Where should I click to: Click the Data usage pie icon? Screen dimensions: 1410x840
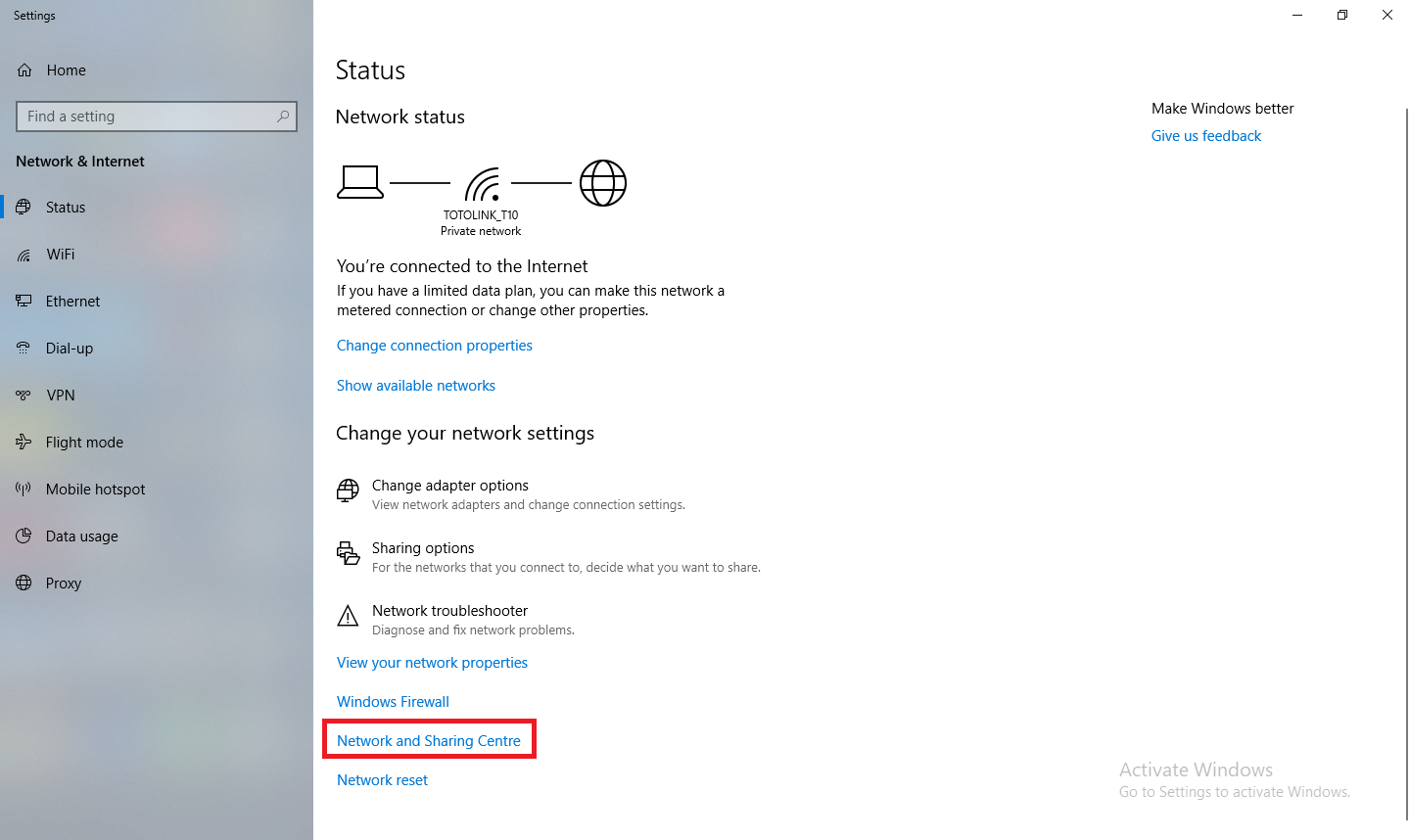click(x=23, y=537)
